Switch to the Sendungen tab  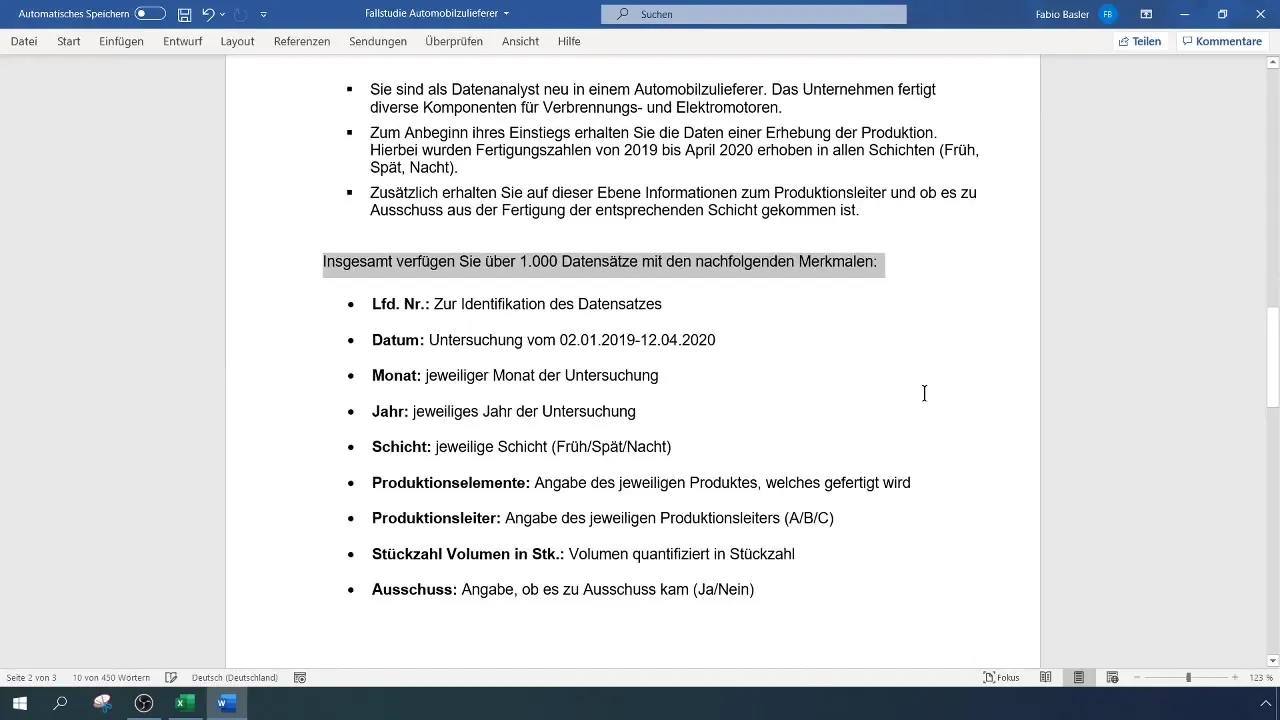378,41
